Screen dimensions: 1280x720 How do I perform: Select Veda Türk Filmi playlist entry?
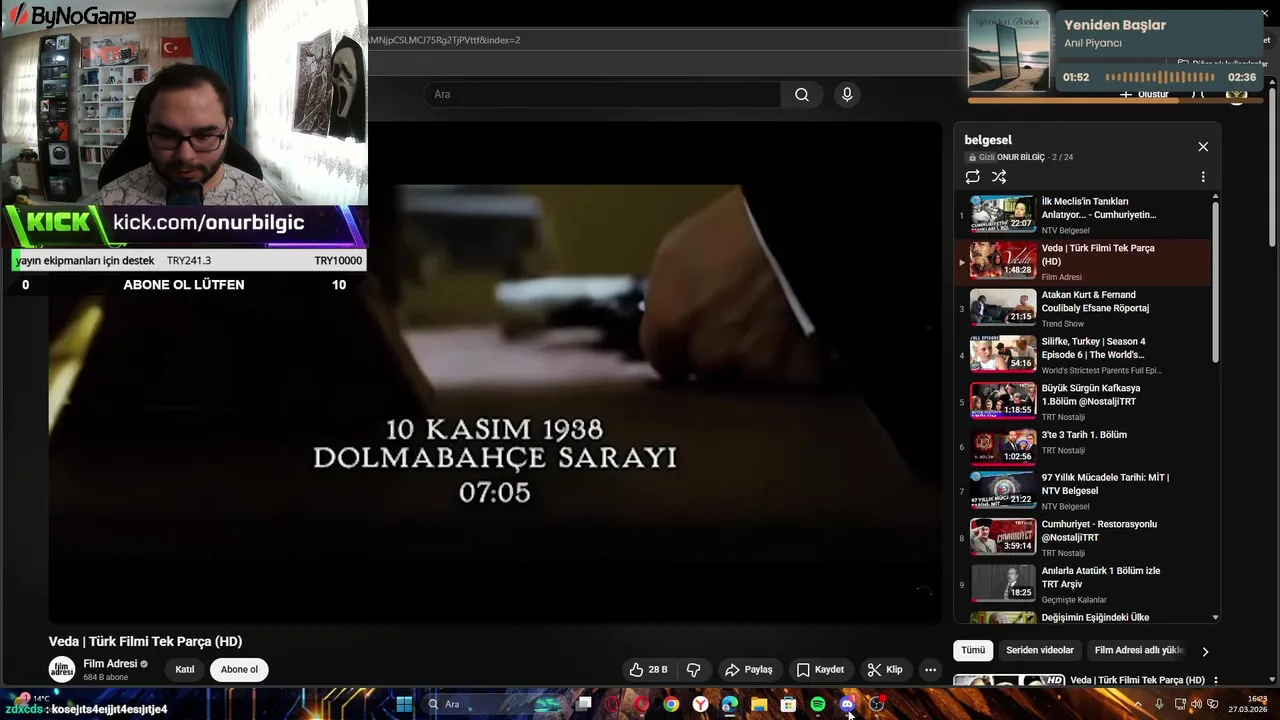click(x=1083, y=262)
